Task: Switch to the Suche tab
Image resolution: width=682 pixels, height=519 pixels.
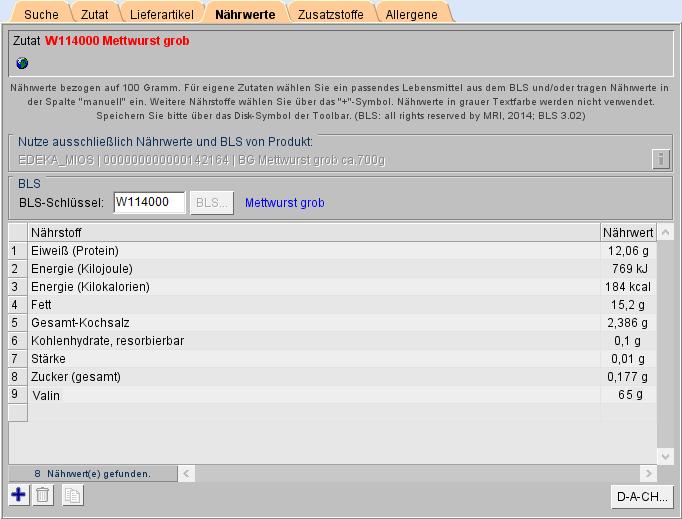Action: (41, 14)
